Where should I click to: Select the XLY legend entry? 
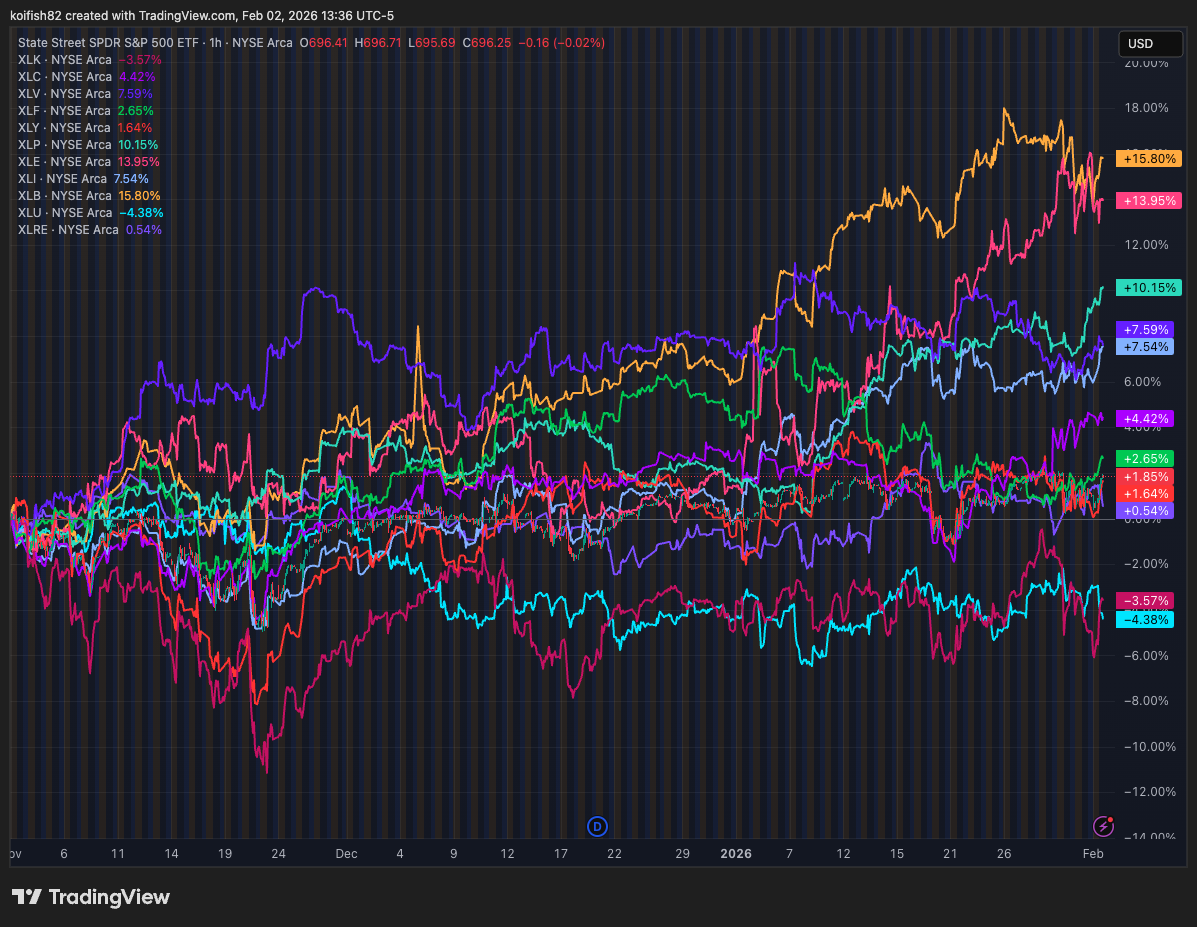pos(85,128)
